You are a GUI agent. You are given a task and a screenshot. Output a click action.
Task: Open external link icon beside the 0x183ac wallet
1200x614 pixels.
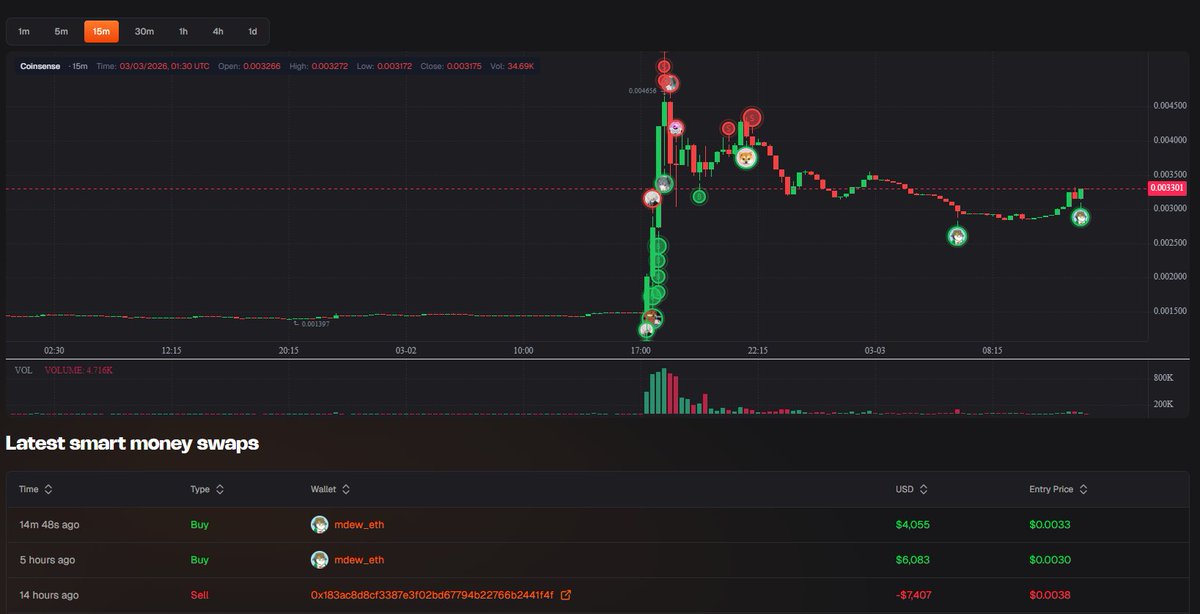pos(566,595)
